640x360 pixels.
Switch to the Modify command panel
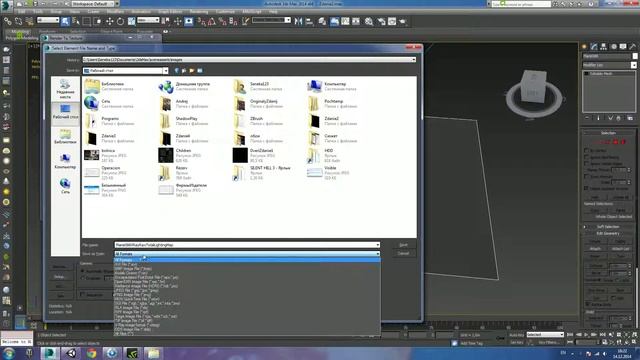tap(594, 47)
